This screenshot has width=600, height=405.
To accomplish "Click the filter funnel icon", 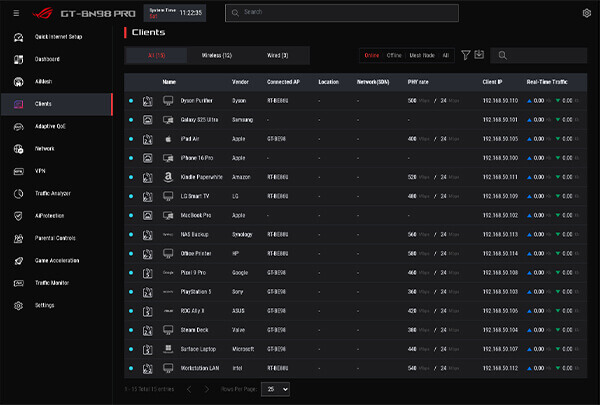I will pyautogui.click(x=465, y=55).
